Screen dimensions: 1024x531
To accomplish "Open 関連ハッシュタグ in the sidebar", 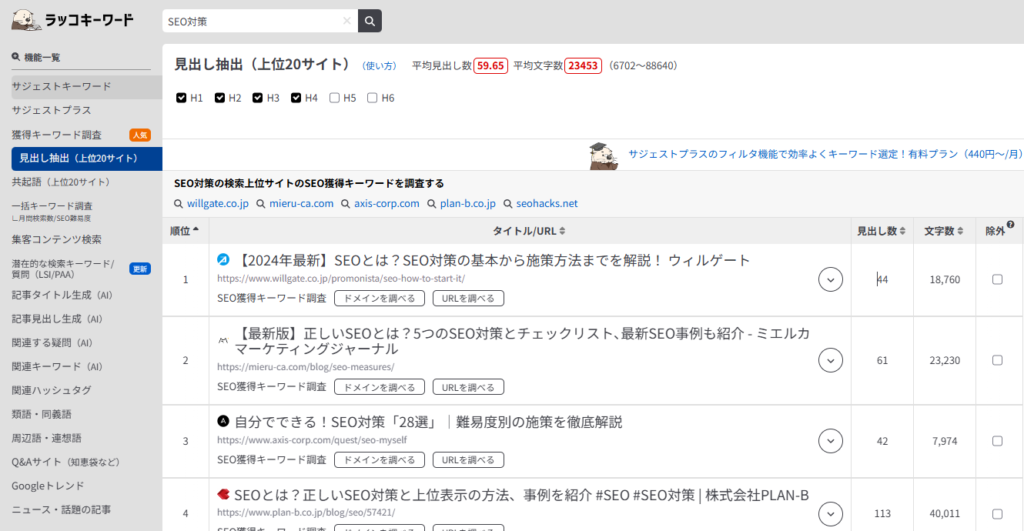I will pos(52,391).
